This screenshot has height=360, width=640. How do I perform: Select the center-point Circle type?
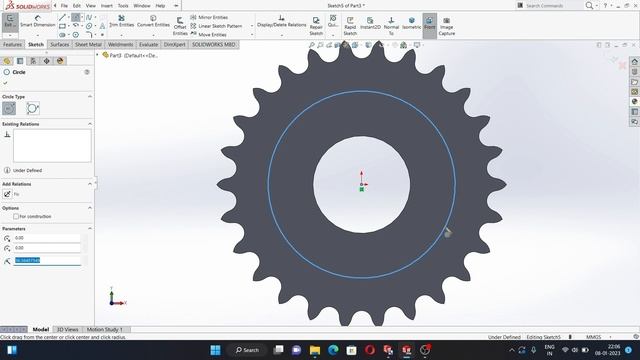point(9,109)
